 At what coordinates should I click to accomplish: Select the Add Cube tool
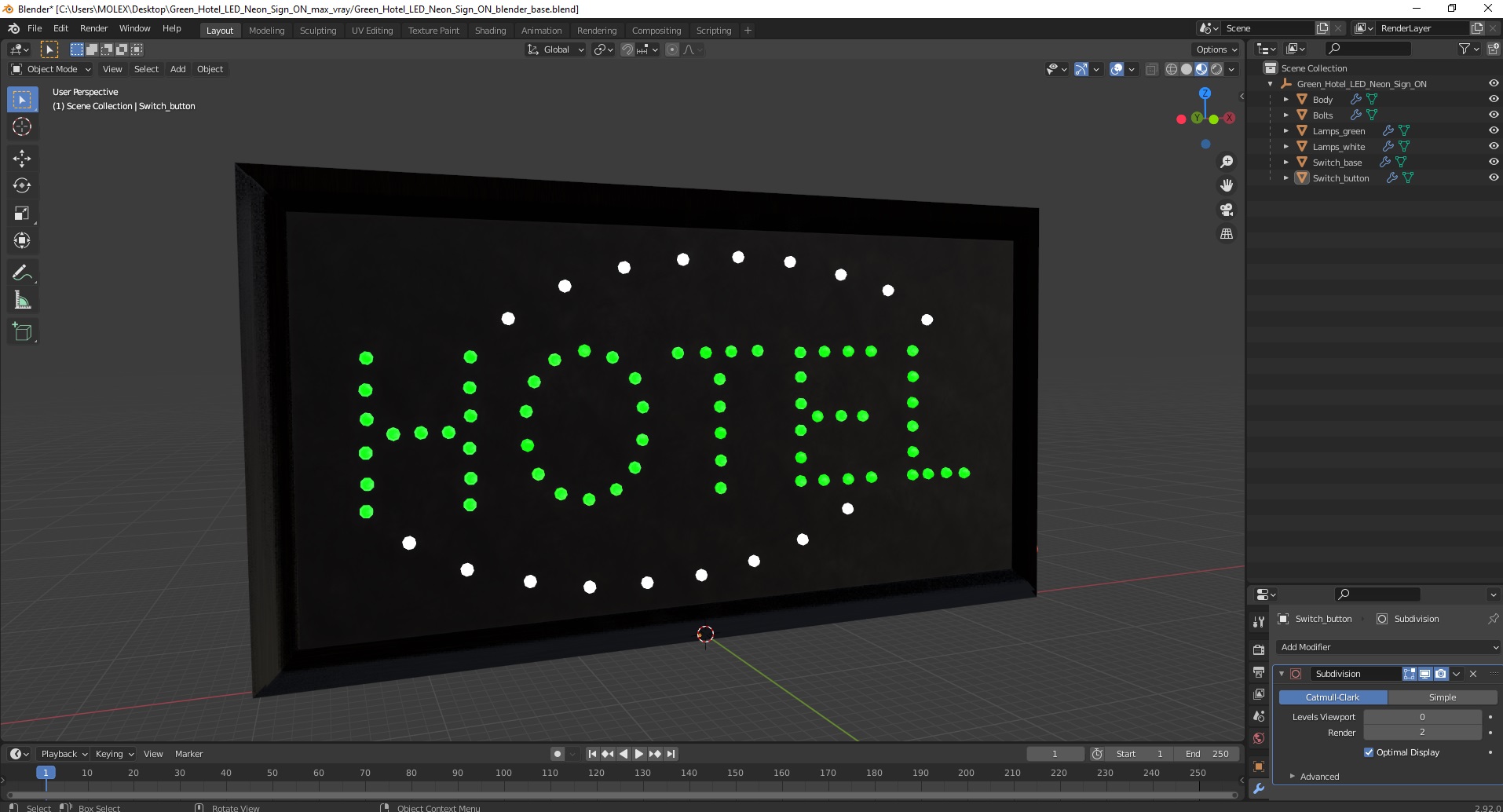[22, 331]
